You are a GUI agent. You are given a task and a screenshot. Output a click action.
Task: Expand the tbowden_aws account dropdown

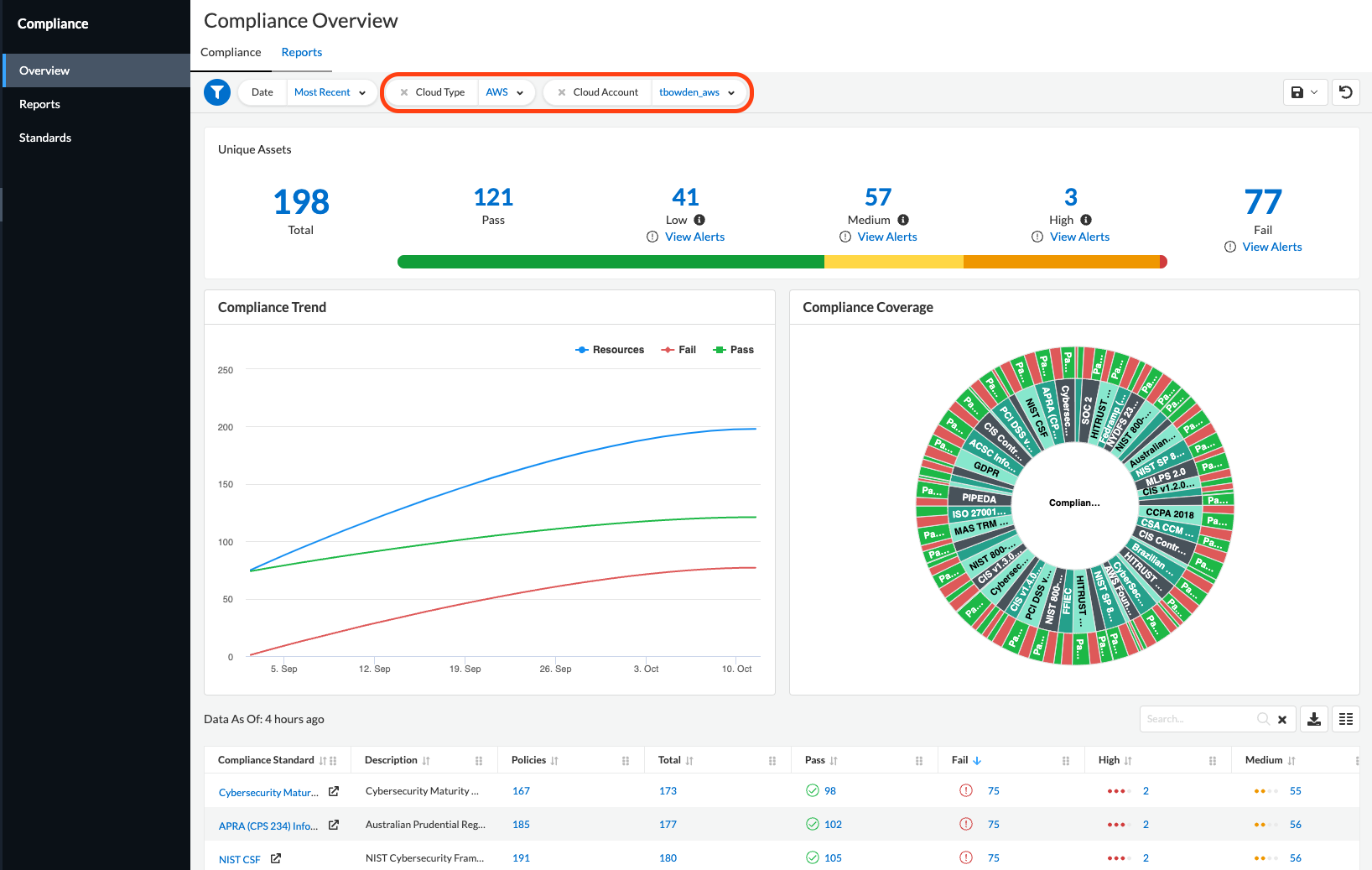[697, 92]
